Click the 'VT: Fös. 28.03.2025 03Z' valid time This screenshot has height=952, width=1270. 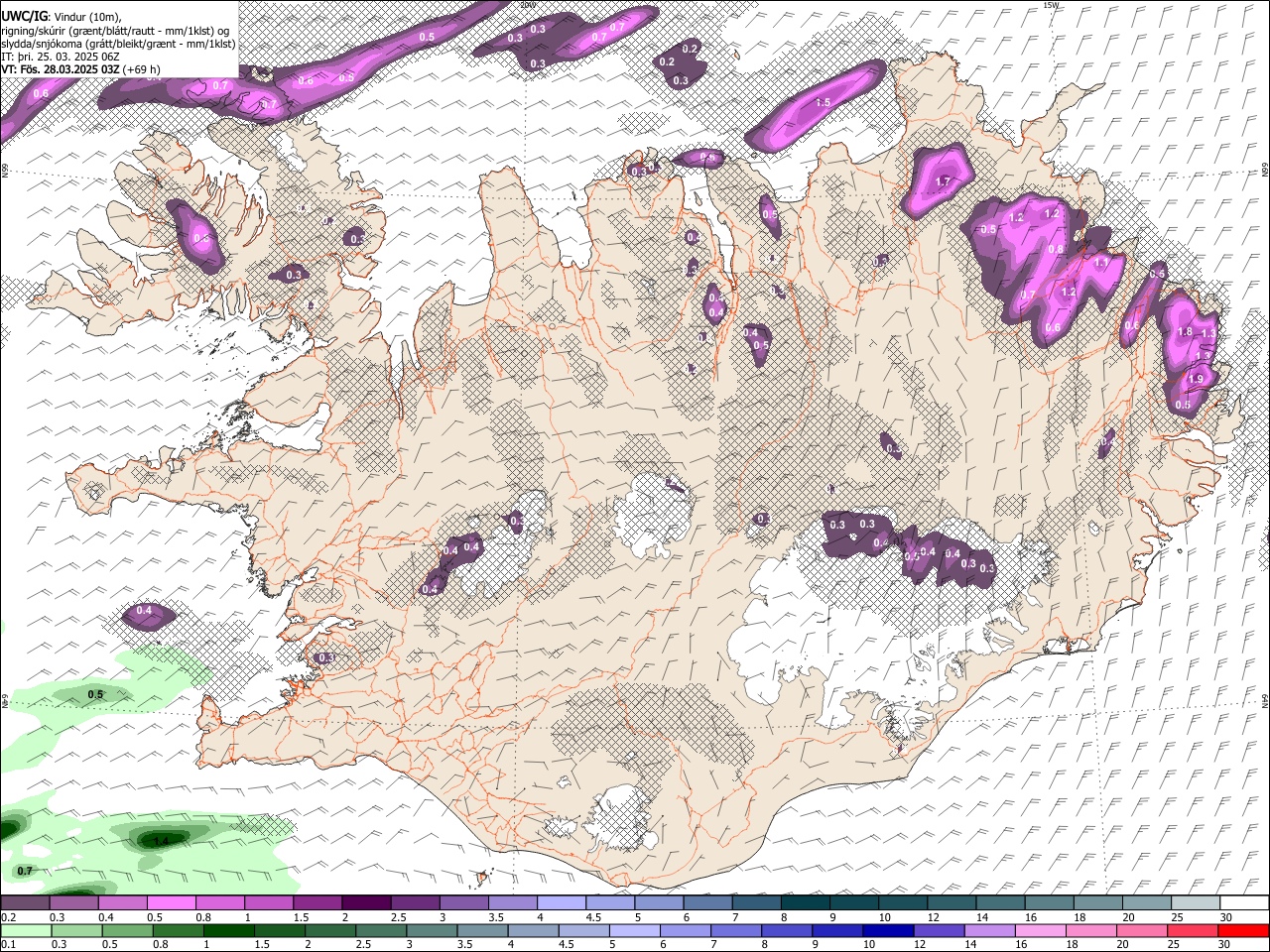pos(61,69)
